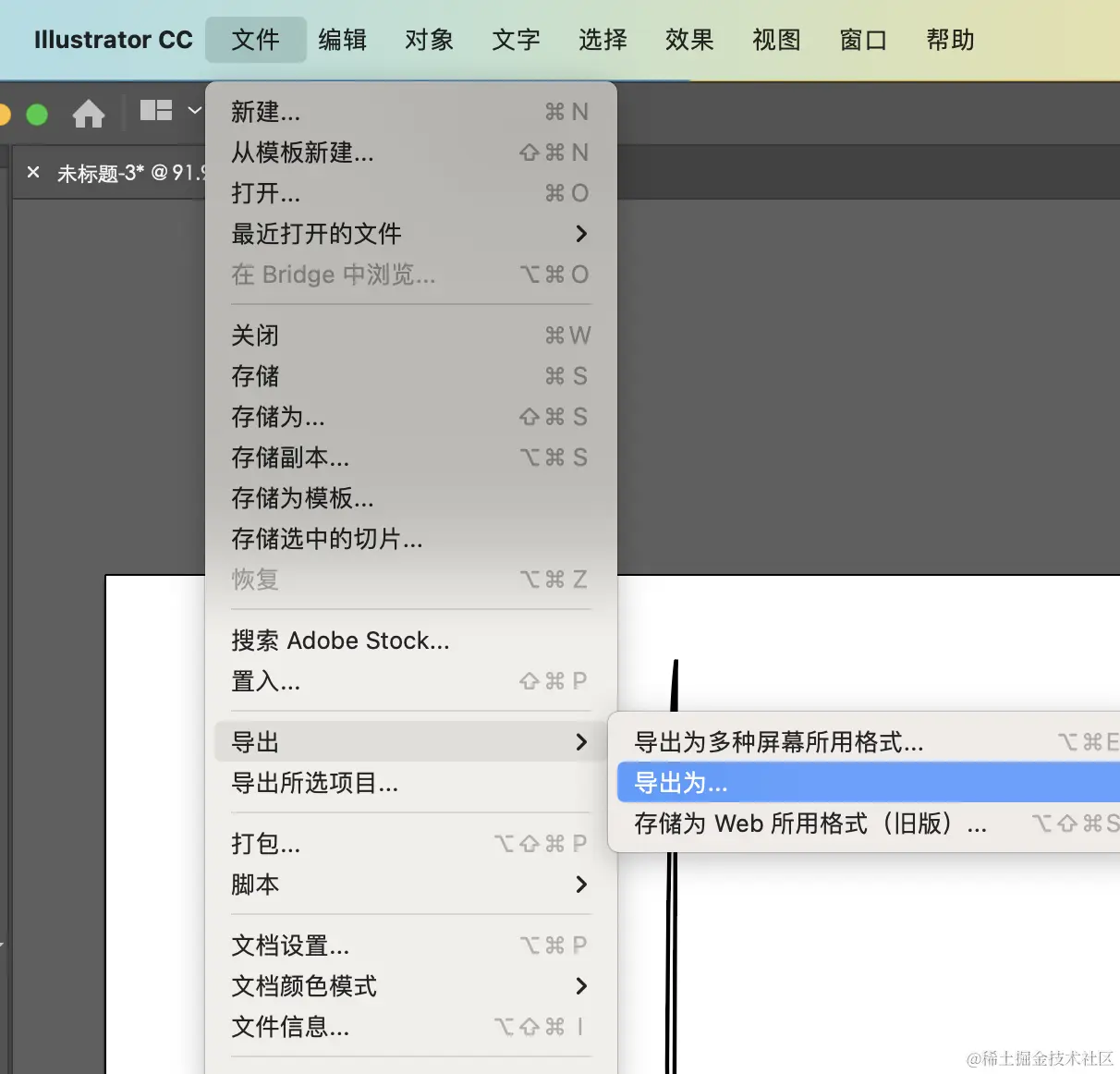The image size is (1120, 1074).
Task: Choose 新建... from the file menu
Action: (x=410, y=112)
